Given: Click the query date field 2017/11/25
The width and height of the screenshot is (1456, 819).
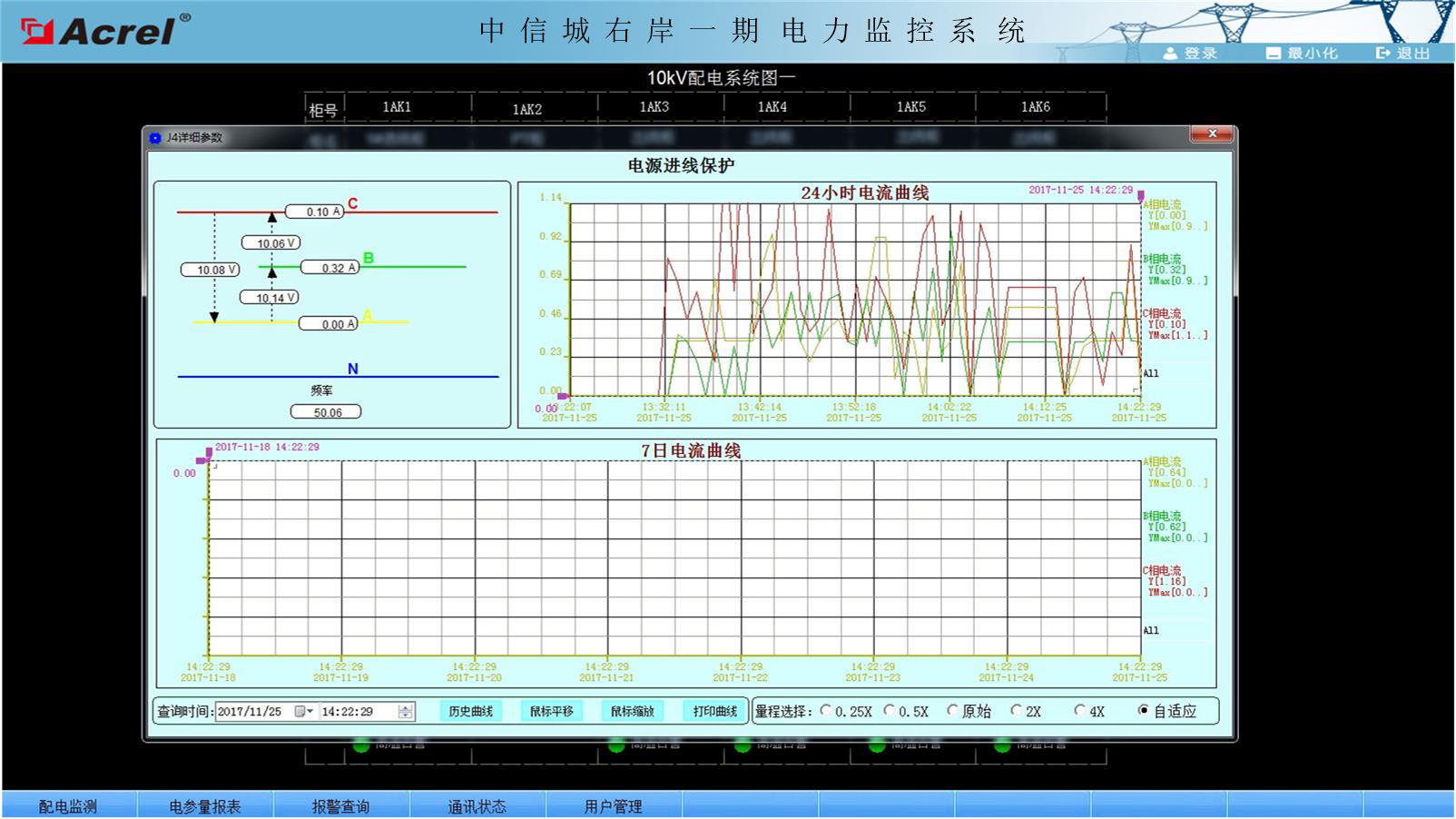Looking at the screenshot, I should click(x=250, y=712).
